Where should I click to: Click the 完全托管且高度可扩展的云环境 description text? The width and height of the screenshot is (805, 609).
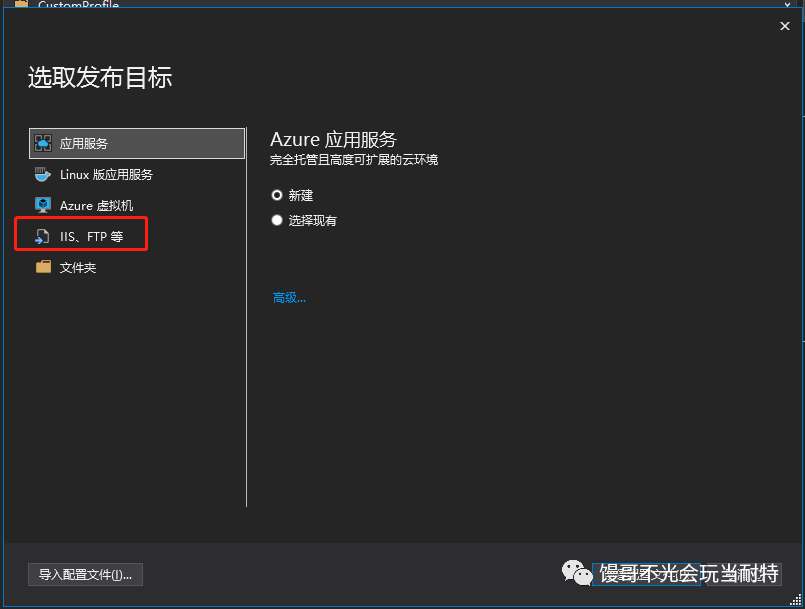[354, 160]
